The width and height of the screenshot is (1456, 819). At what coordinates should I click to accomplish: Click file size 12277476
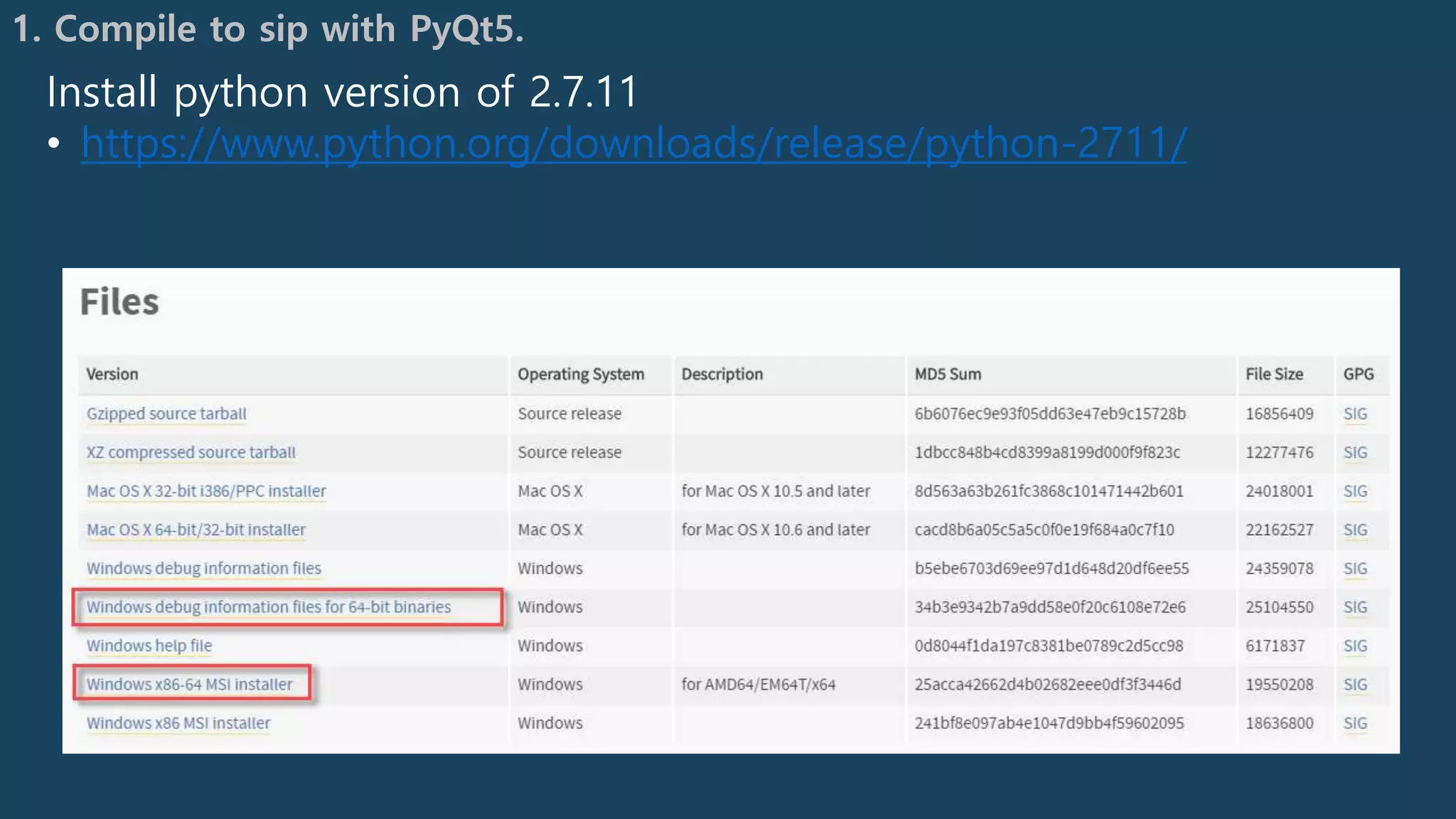[x=1279, y=452]
